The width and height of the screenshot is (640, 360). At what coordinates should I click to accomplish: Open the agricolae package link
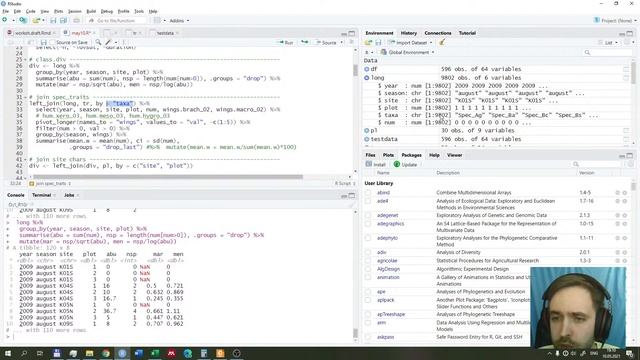tap(387, 260)
